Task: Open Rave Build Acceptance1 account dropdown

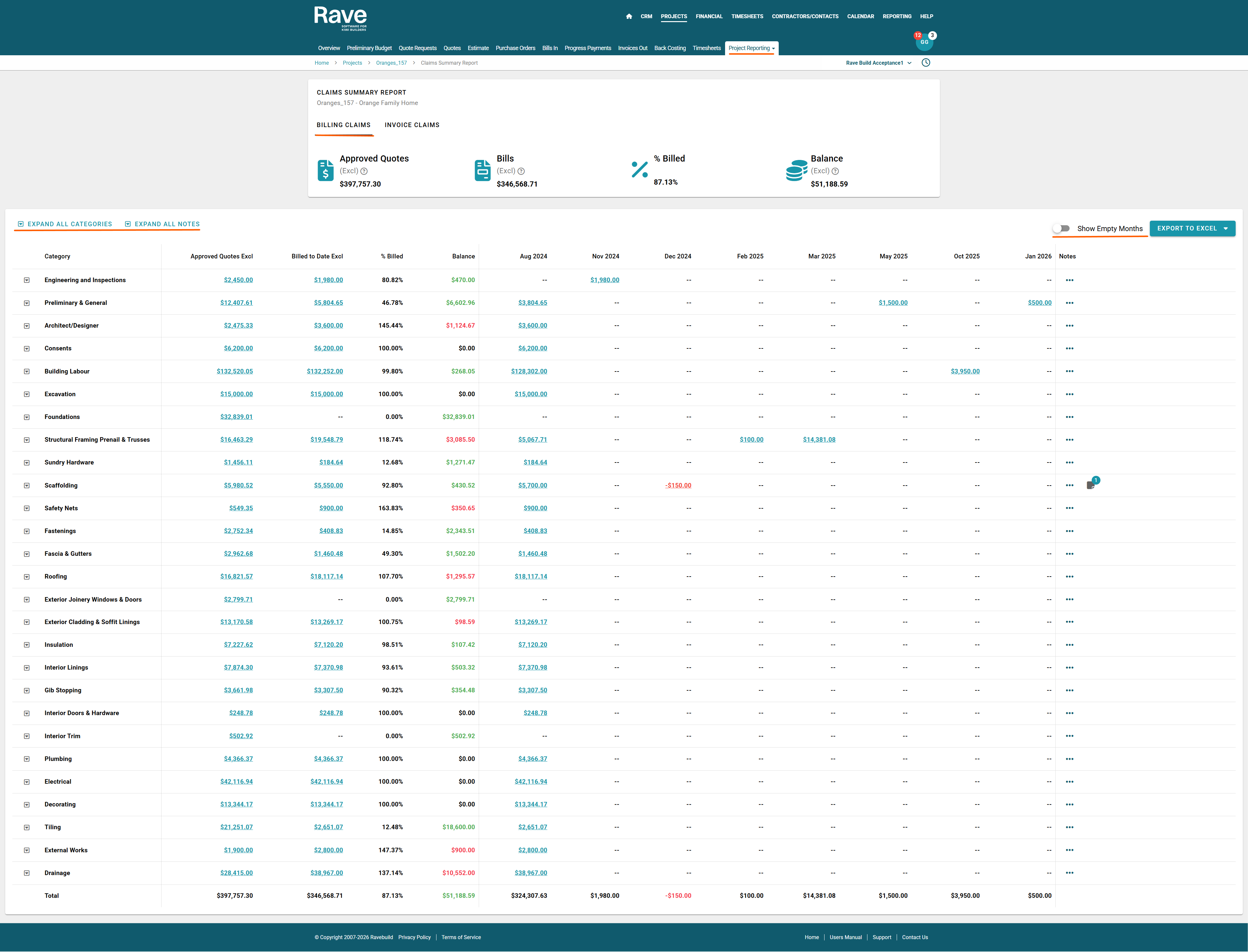Action: (878, 63)
